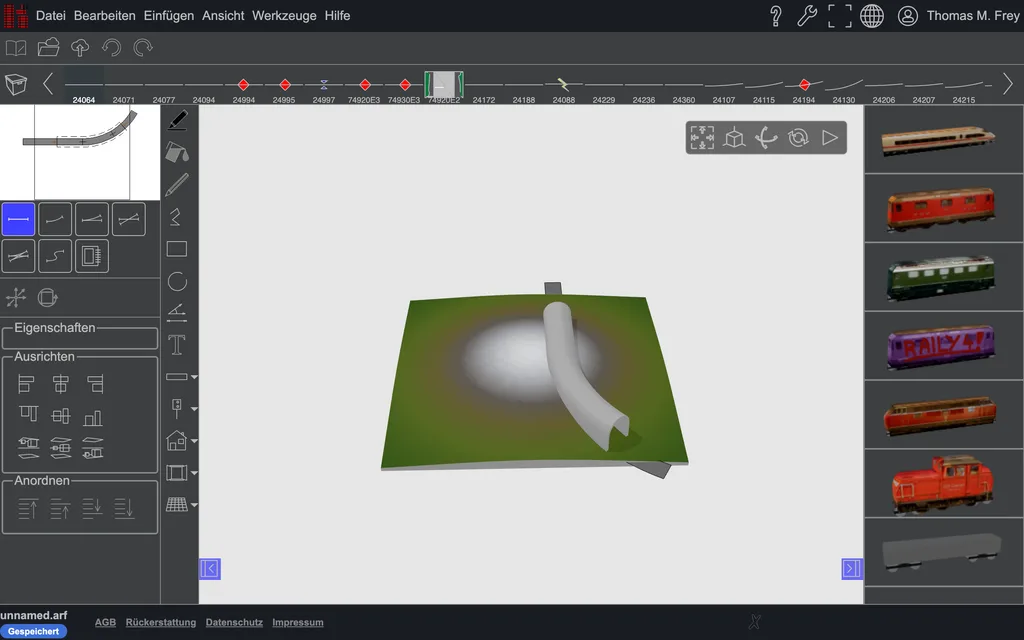Open the Impressum link
Screen dimensions: 1024x640
click(298, 622)
